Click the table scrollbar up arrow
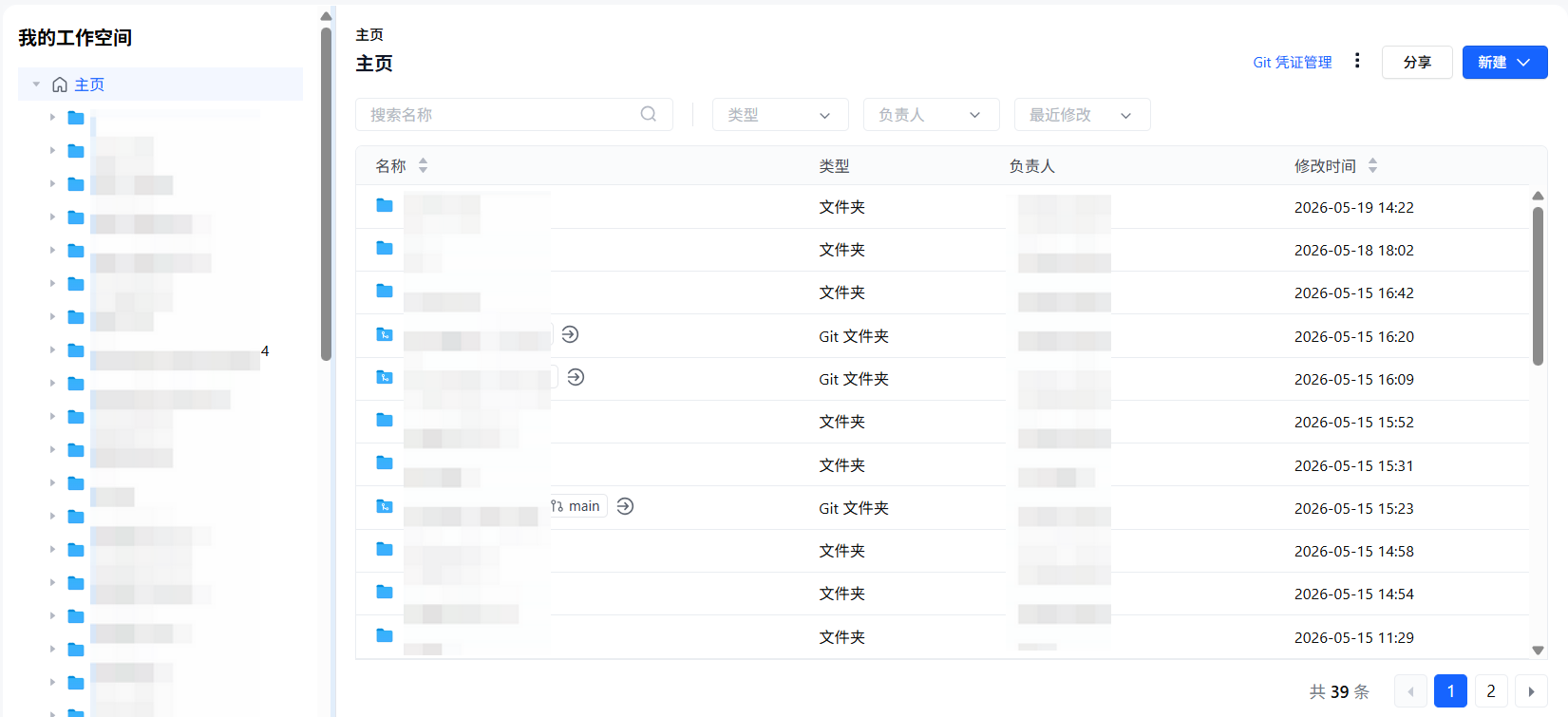Image resolution: width=1568 pixels, height=717 pixels. pos(1538,196)
